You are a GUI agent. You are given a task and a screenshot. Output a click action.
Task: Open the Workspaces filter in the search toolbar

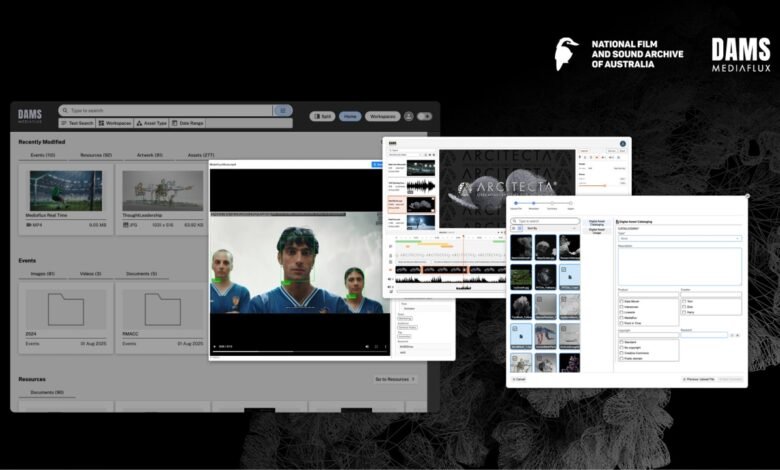click(x=115, y=123)
